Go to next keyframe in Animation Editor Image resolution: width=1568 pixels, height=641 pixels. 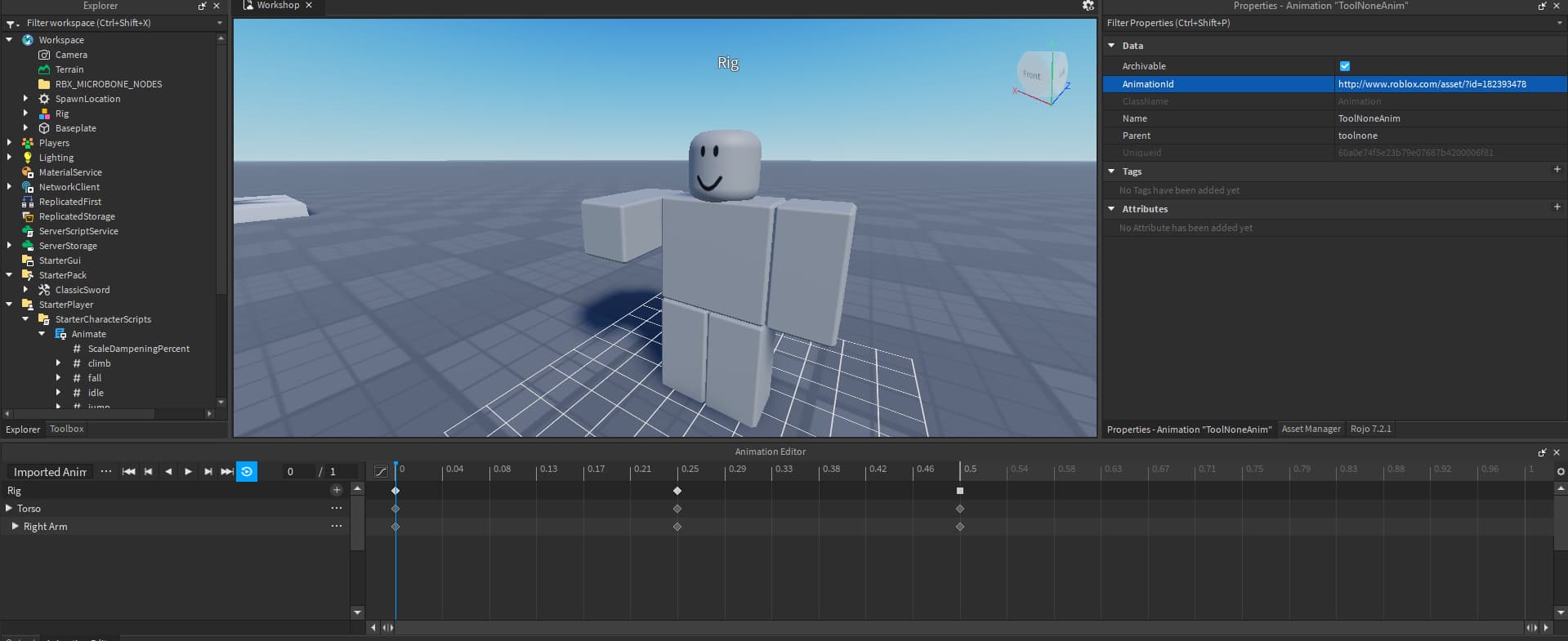pos(208,472)
